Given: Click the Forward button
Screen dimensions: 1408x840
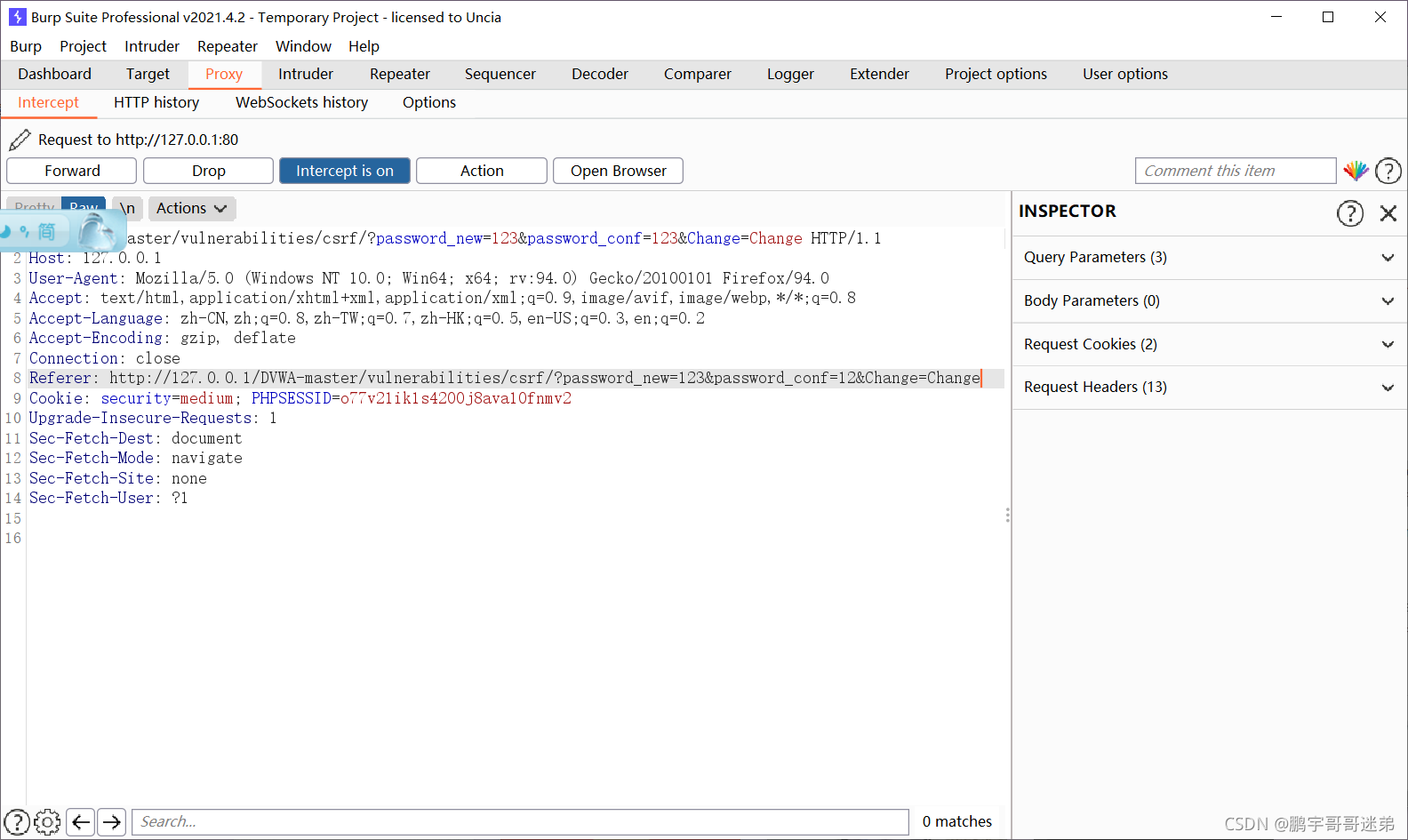Looking at the screenshot, I should (72, 171).
